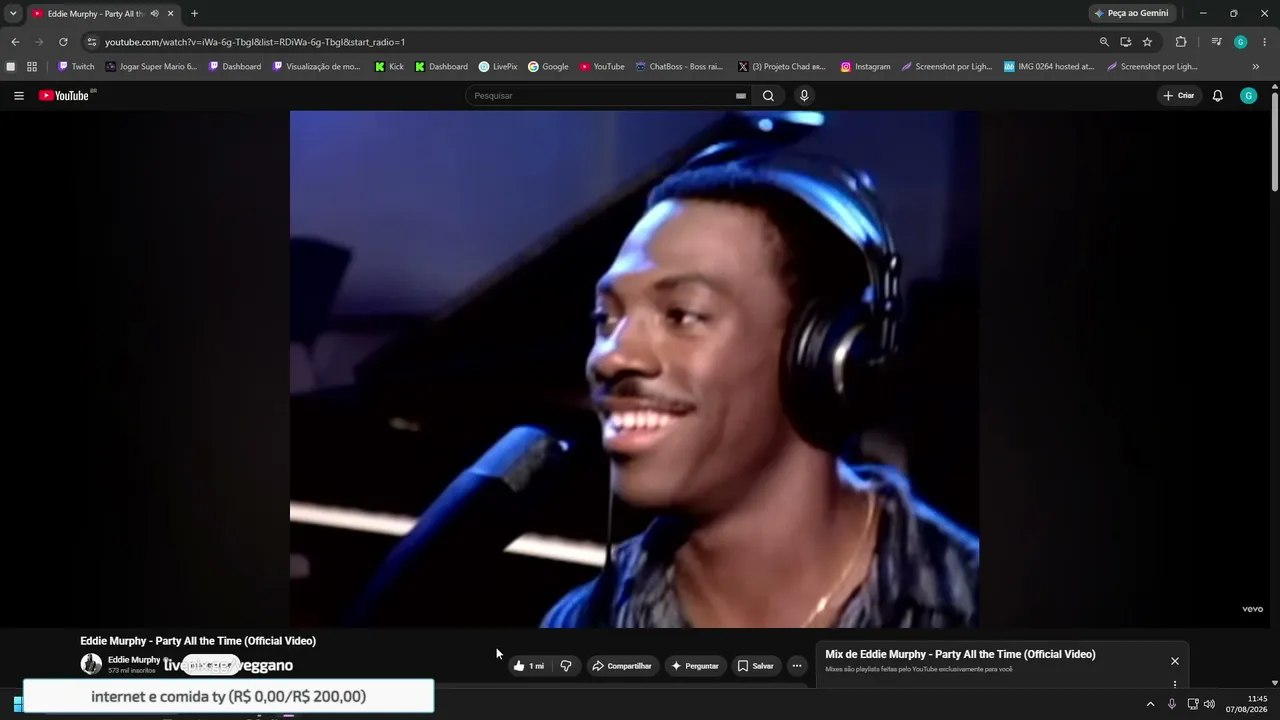Open the Projeto Chad X bookmark
Image resolution: width=1280 pixels, height=720 pixels.
point(782,67)
